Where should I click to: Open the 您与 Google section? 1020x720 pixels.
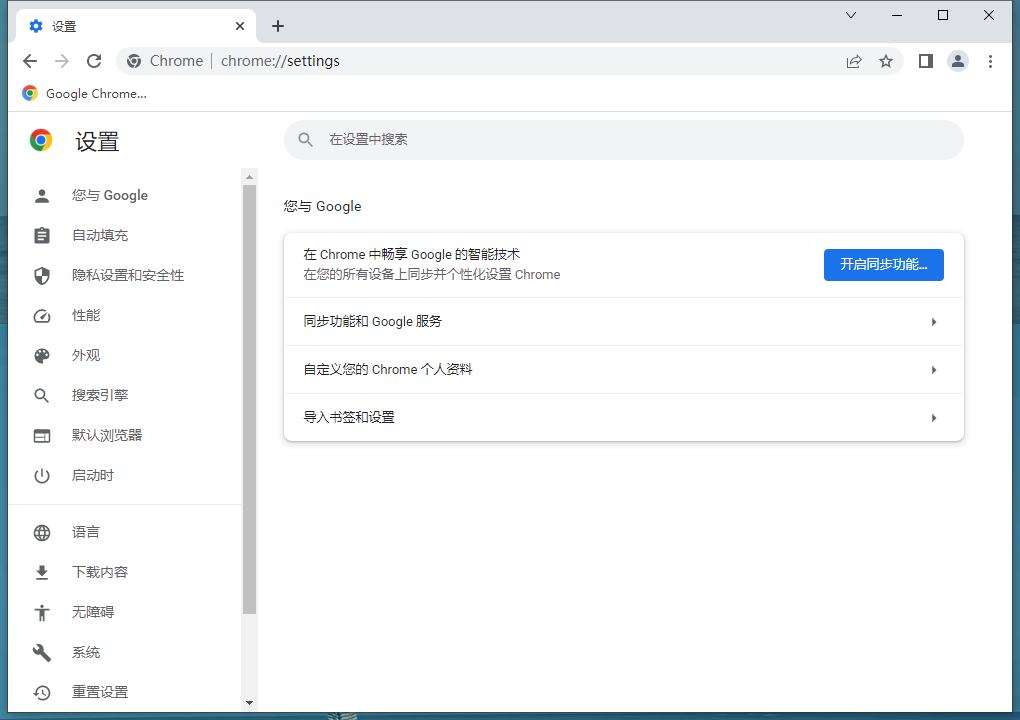[x=110, y=196]
